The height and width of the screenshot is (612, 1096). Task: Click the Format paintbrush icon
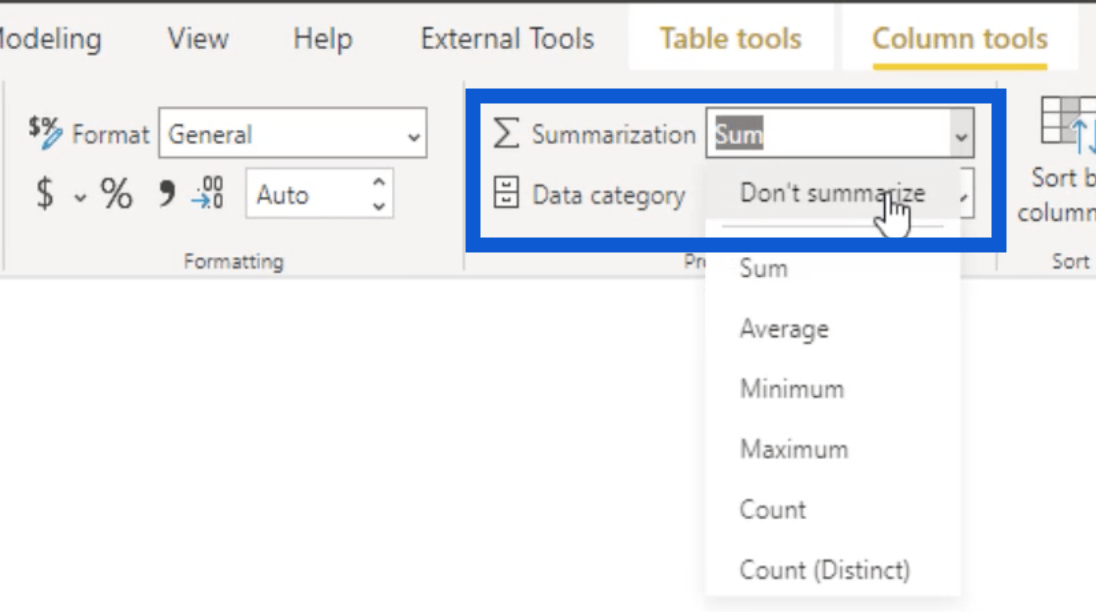click(45, 133)
